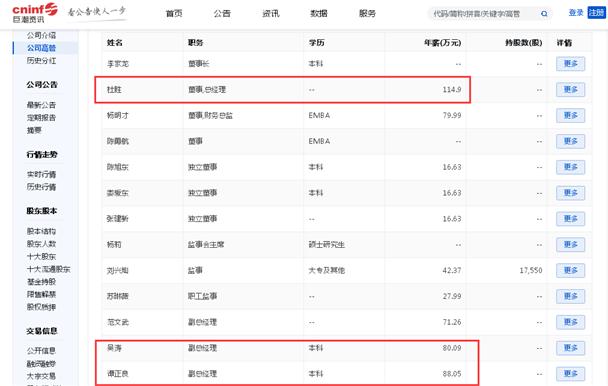Open the 资讯 navigation item
Screen dimensions: 608x386
(x=271, y=13)
